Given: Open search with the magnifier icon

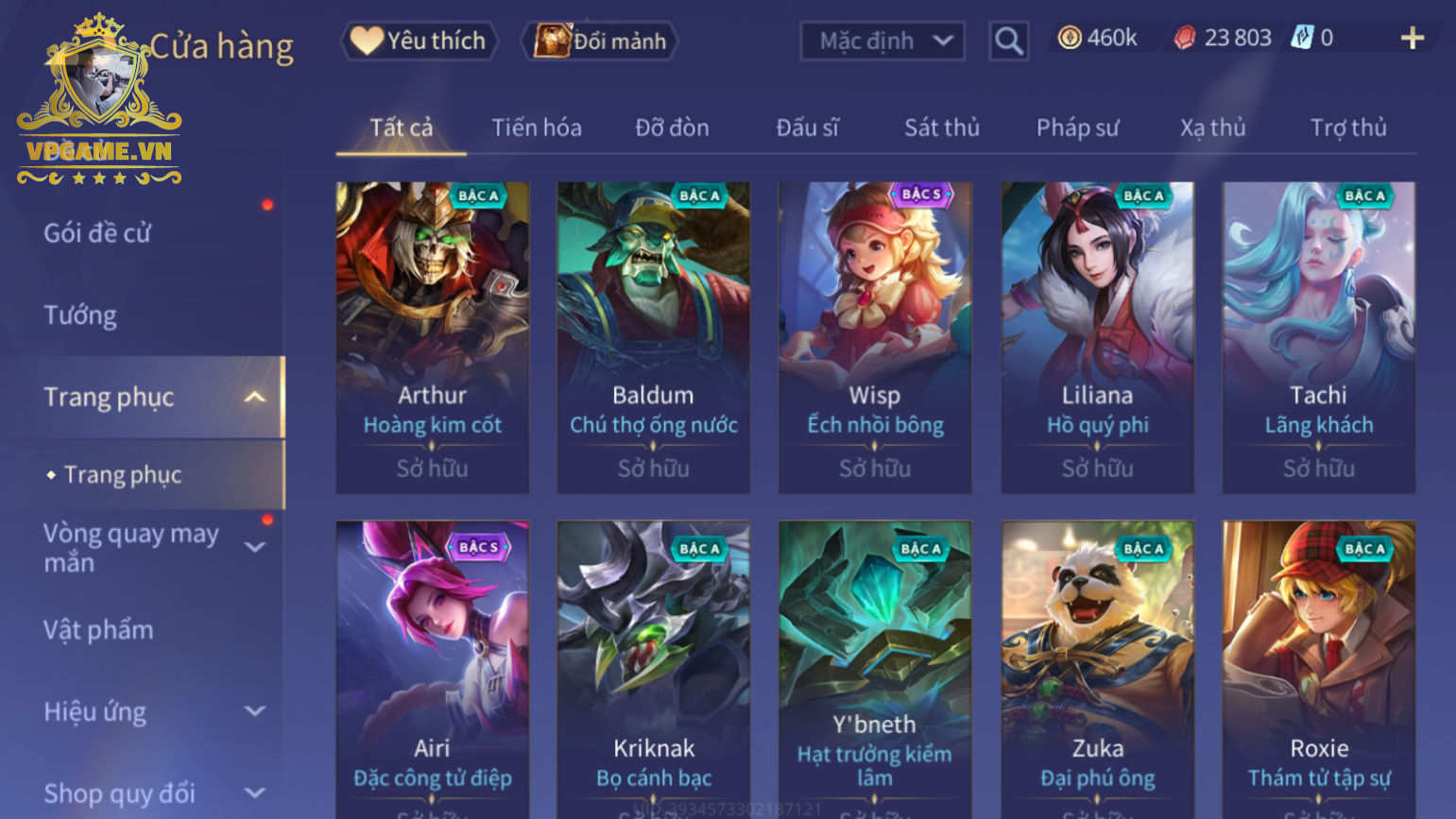Looking at the screenshot, I should [1008, 41].
